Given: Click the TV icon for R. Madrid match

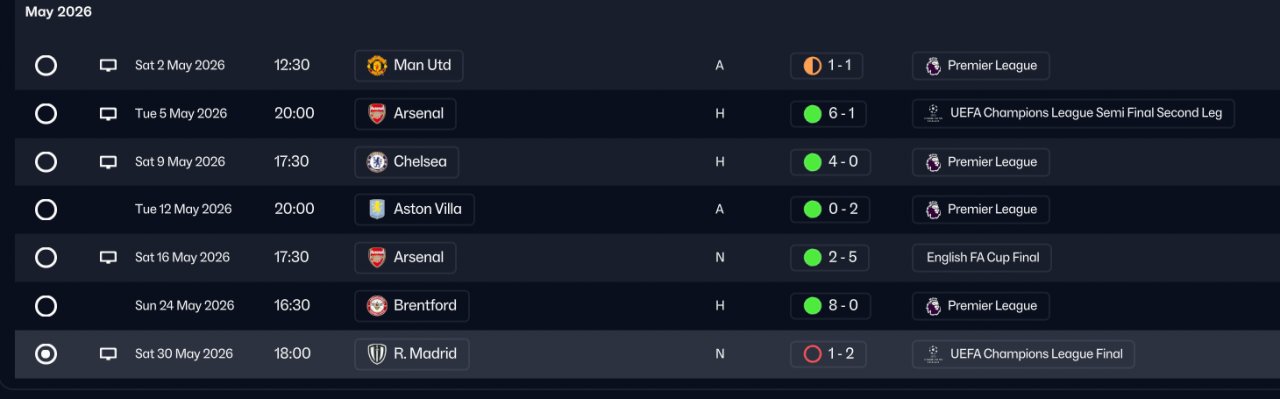Looking at the screenshot, I should (108, 354).
